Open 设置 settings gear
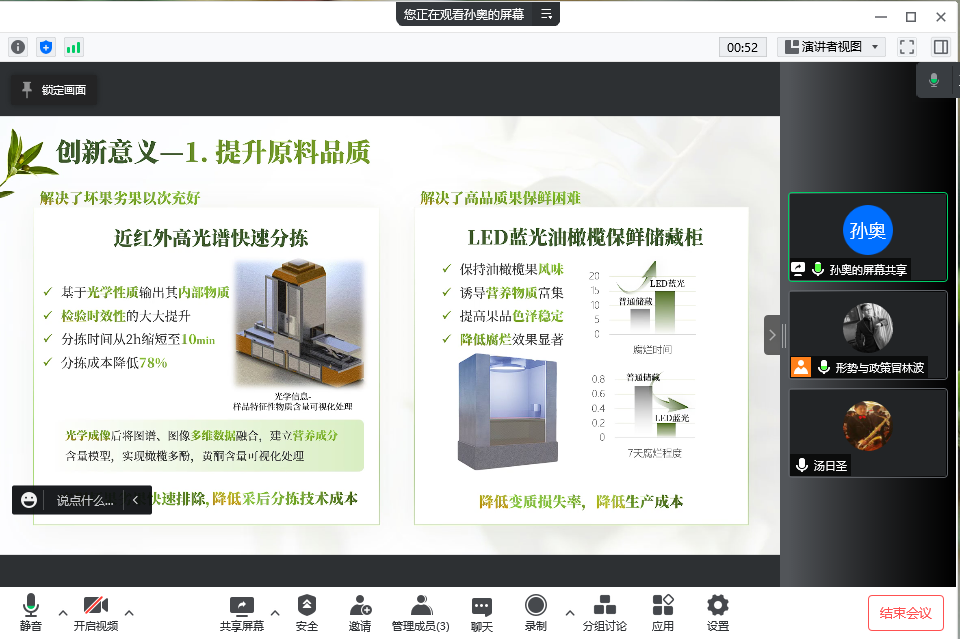This screenshot has height=639, width=960. coord(717,612)
